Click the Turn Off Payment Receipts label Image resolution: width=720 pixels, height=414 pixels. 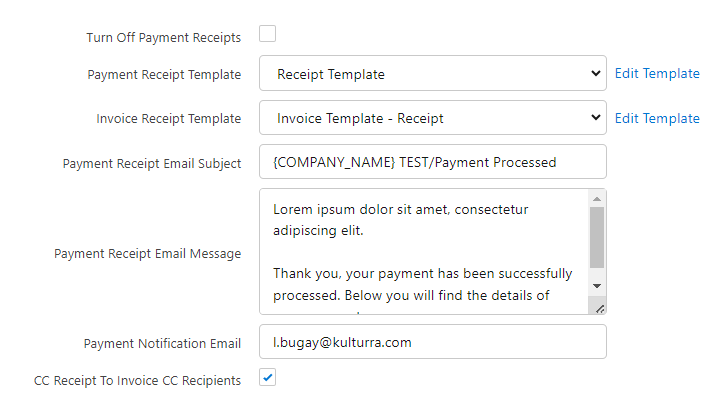tap(163, 38)
